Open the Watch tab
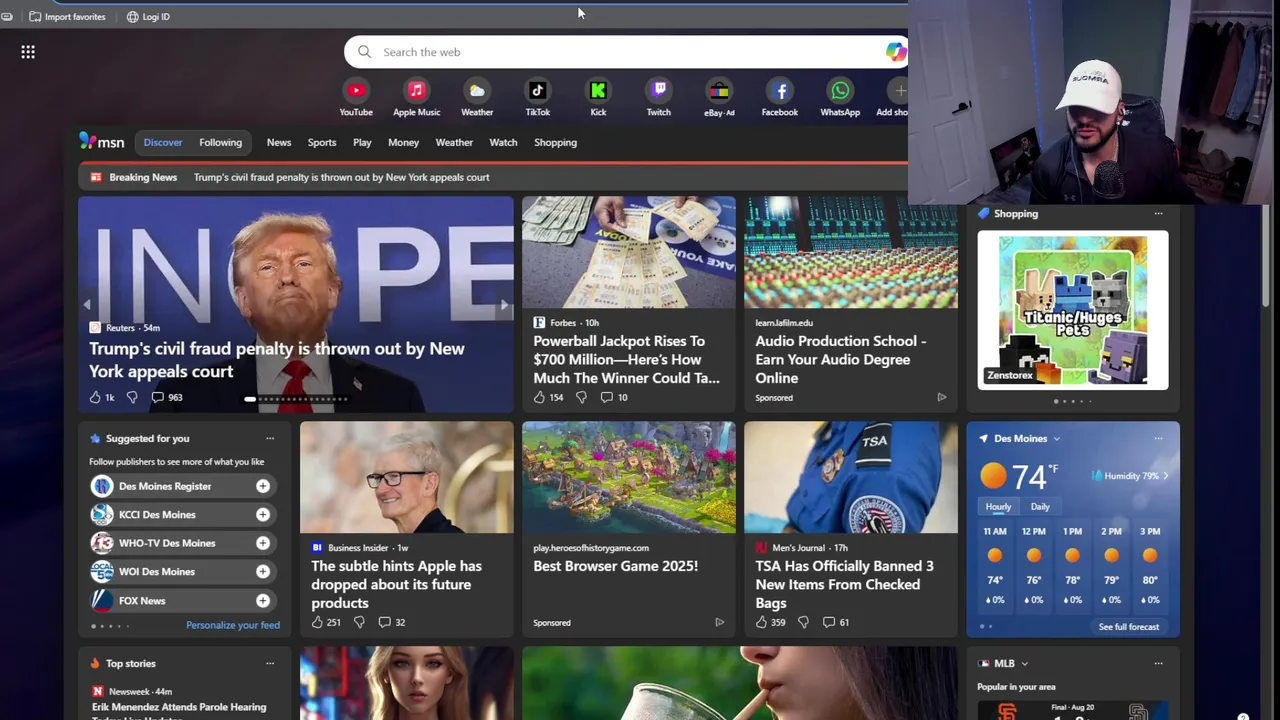Screen dimensions: 1280x720 pyautogui.click(x=503, y=142)
